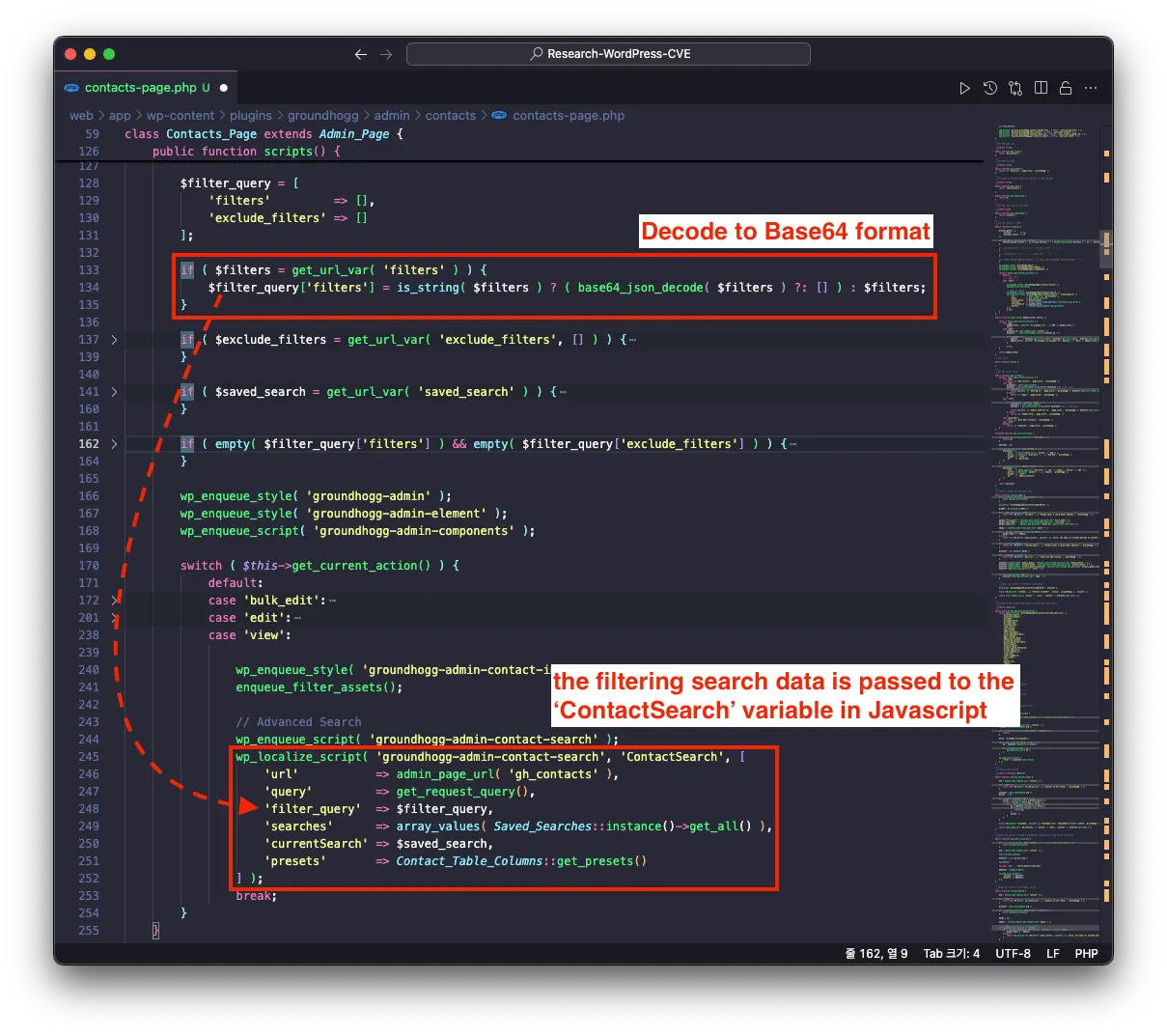Screen dimensions: 1167x1036
Task: Click the highlighted closing brace on line 255
Action: point(155,931)
